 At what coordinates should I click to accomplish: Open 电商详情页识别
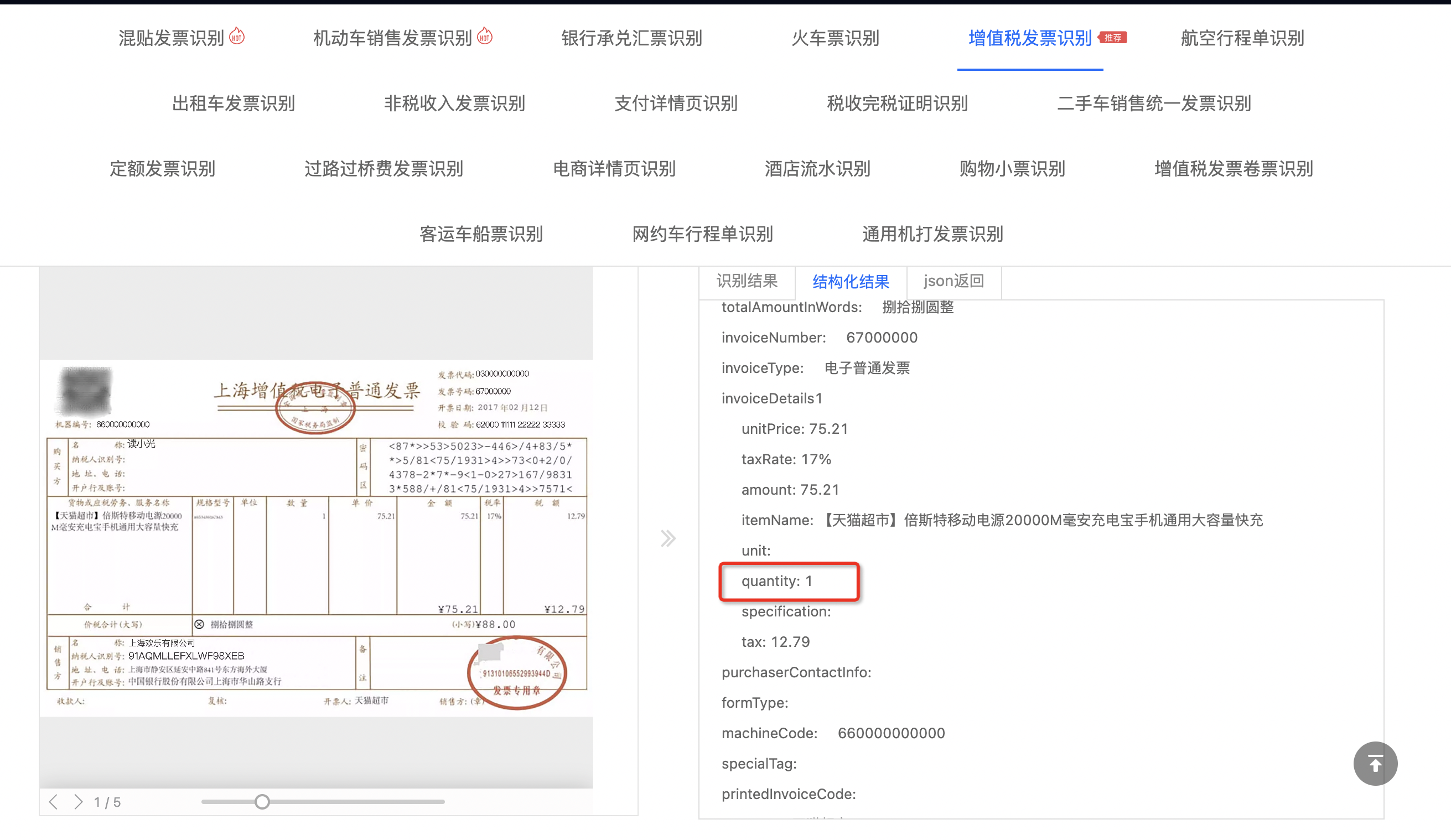pos(614,169)
